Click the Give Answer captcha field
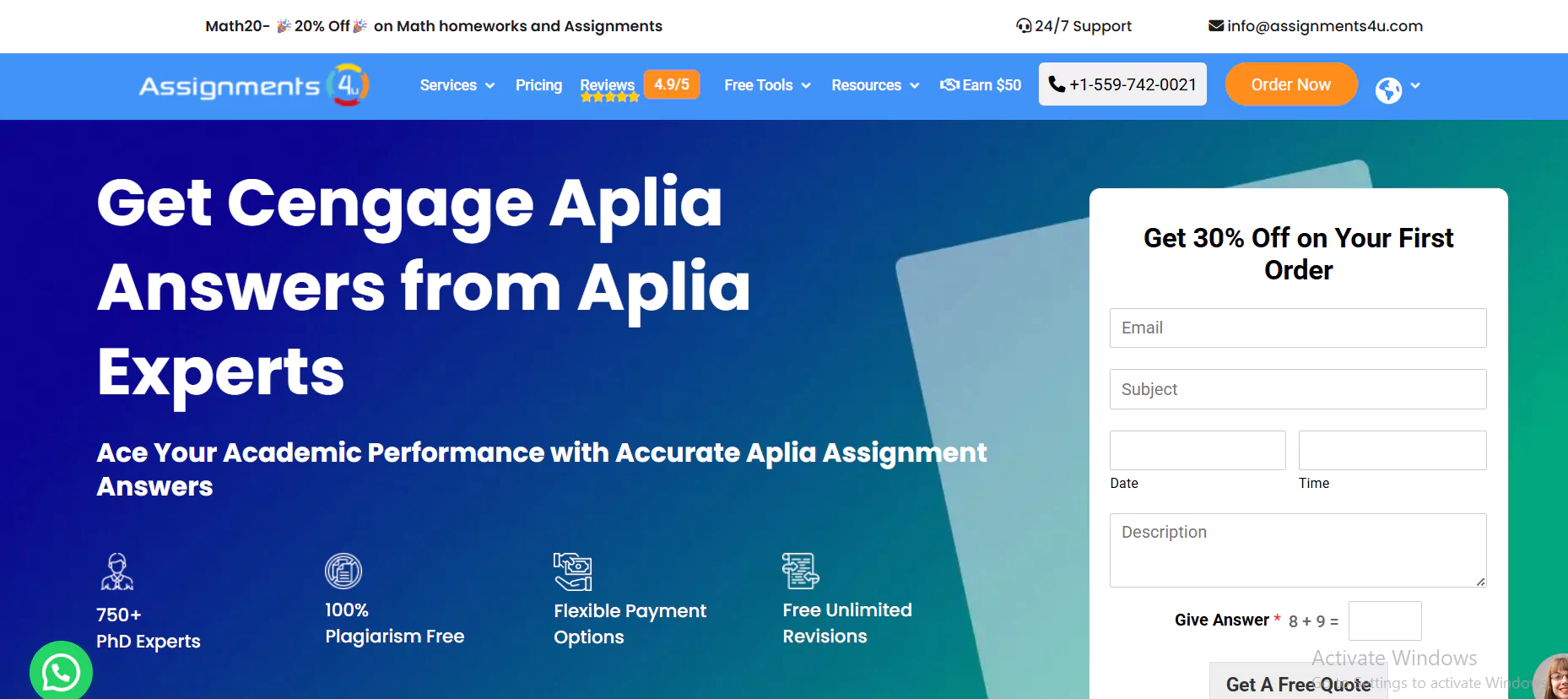Screen dimensions: 1568x699 tap(1384, 621)
